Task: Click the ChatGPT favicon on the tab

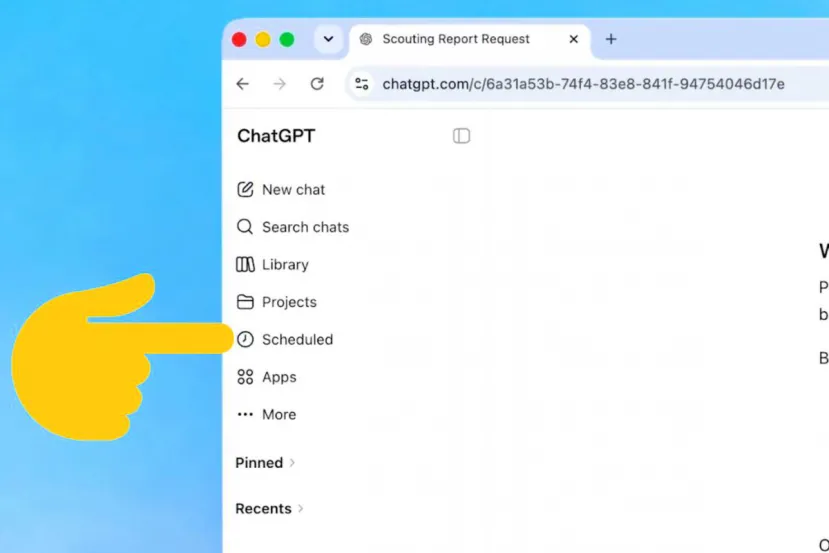Action: 366,39
